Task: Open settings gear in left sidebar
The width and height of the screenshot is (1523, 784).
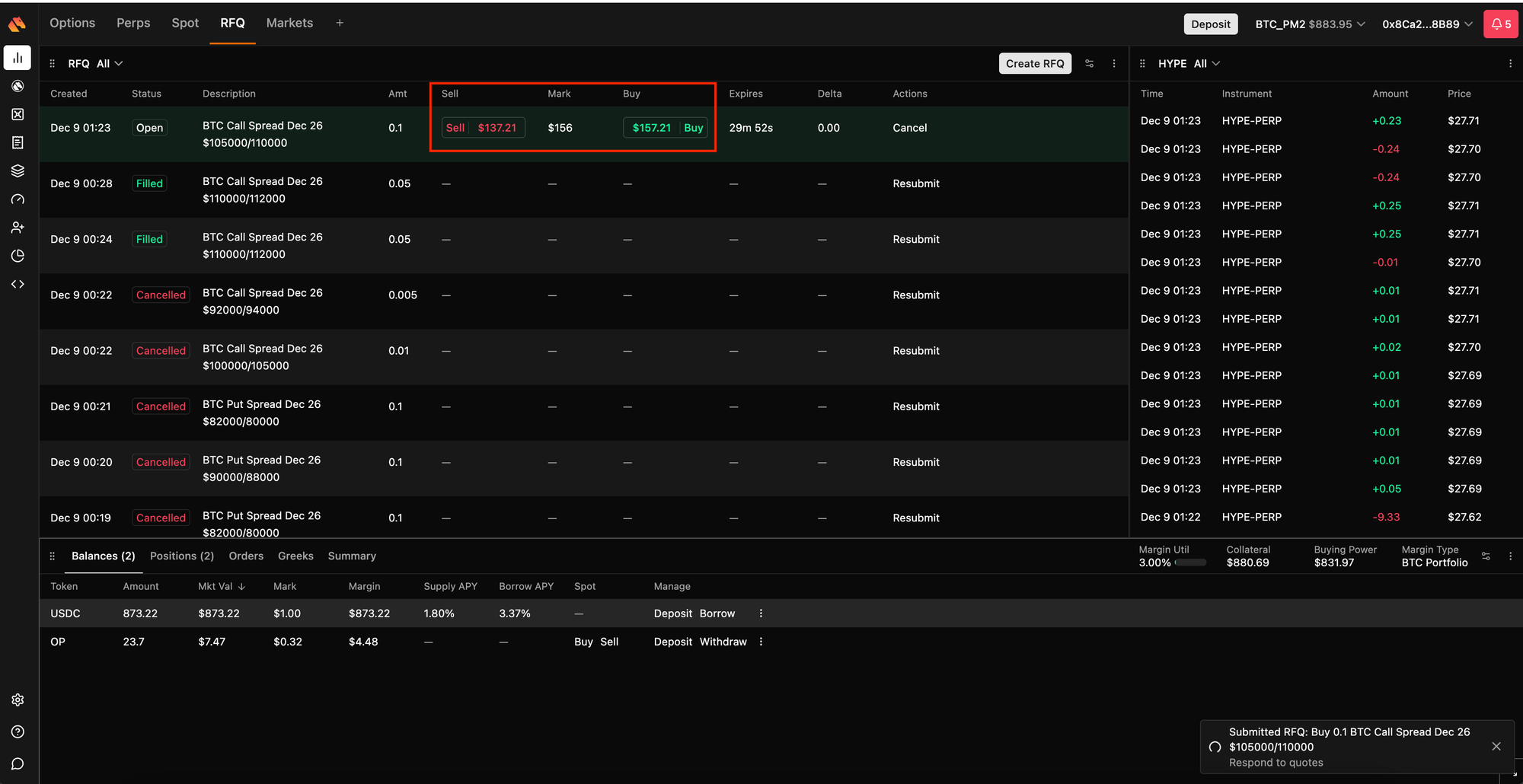Action: (18, 700)
